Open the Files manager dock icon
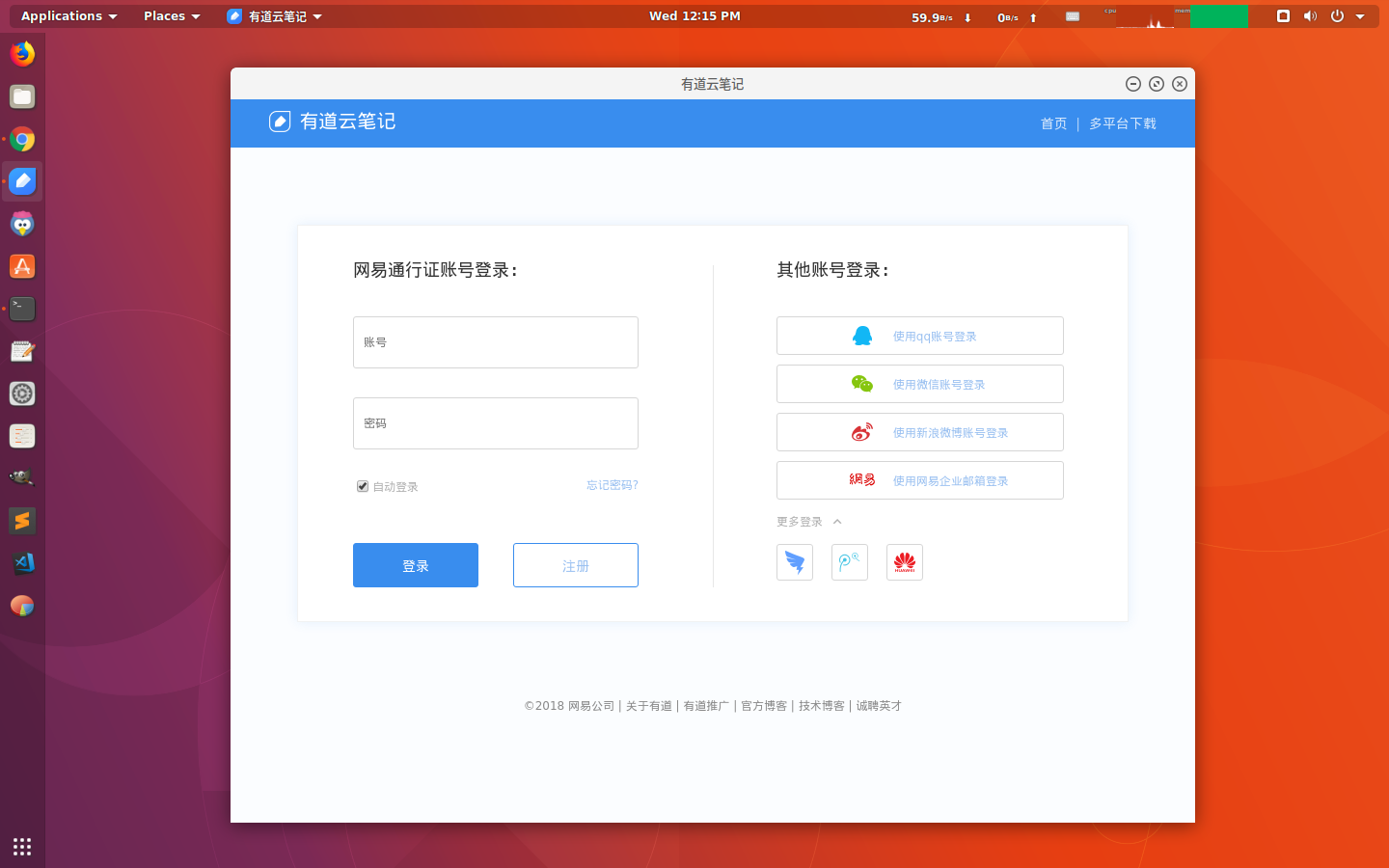1389x868 pixels. pos(22,96)
